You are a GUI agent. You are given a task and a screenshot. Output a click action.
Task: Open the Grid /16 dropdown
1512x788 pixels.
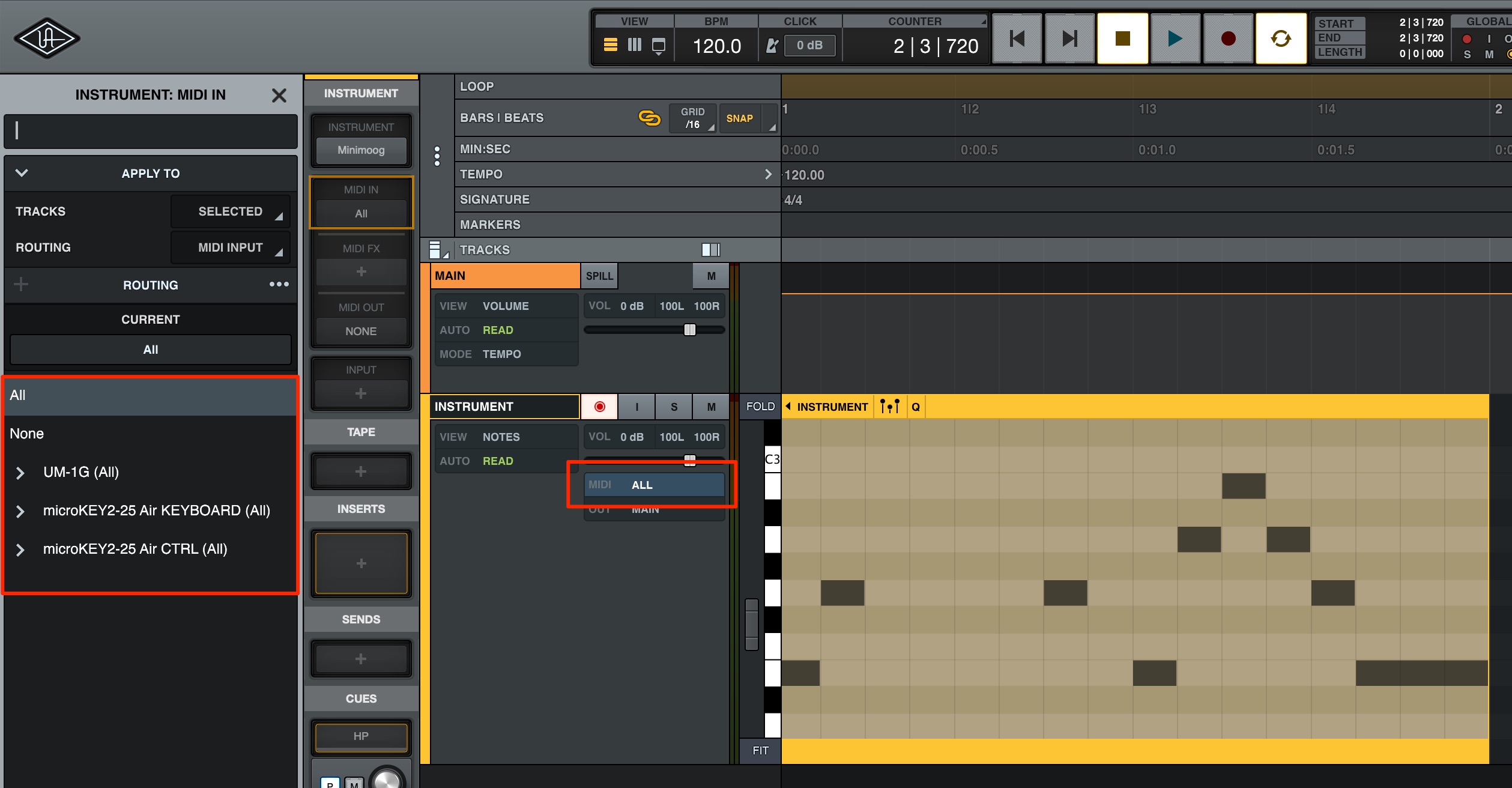(x=693, y=118)
